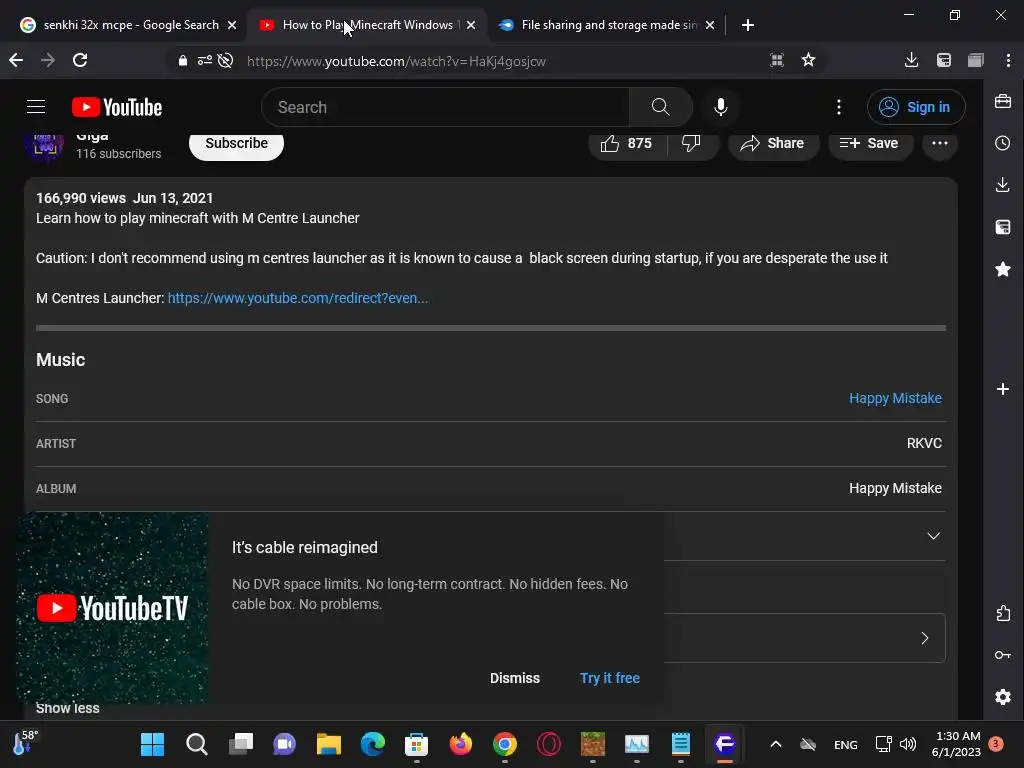Launch Firefox from the taskbar

[x=460, y=744]
